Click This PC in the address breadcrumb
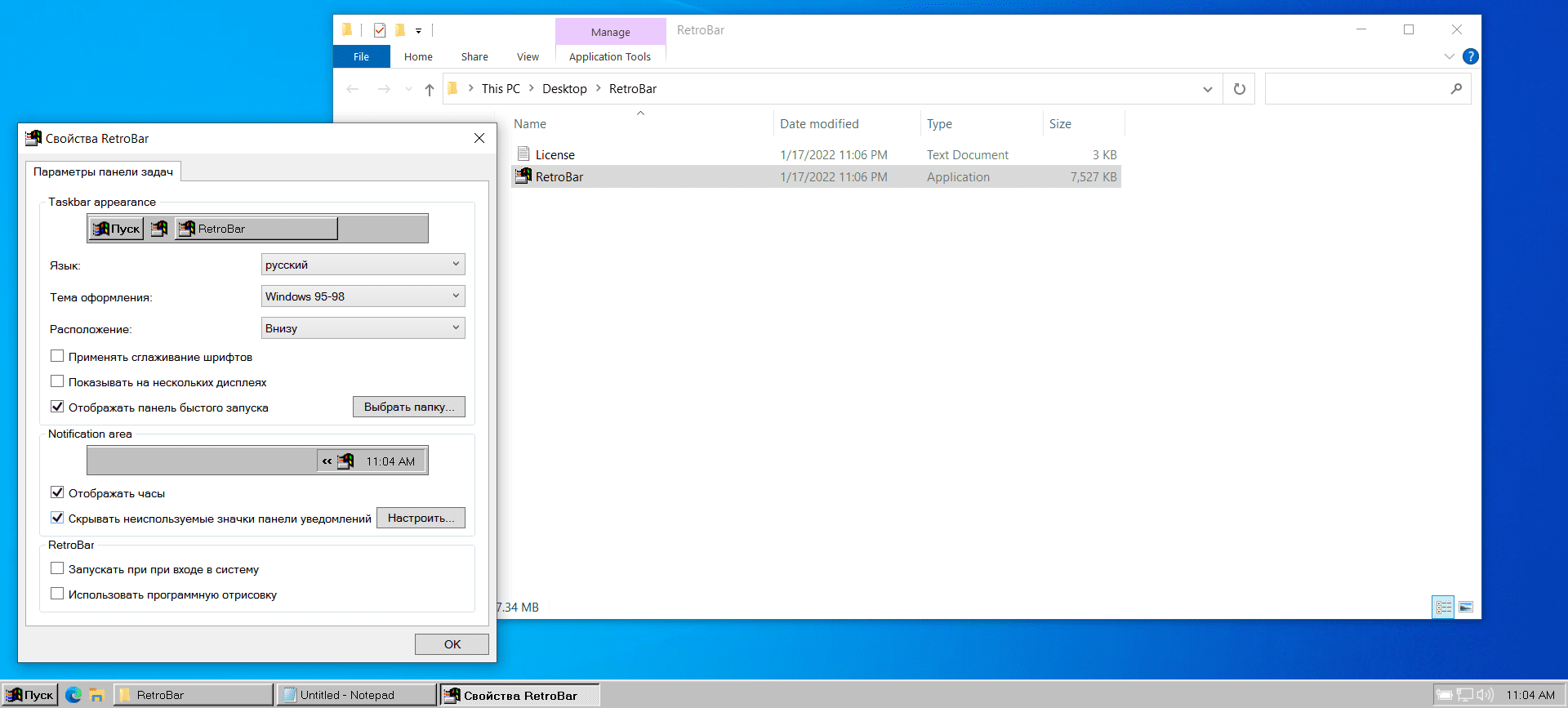The height and width of the screenshot is (708, 1568). 501,88
